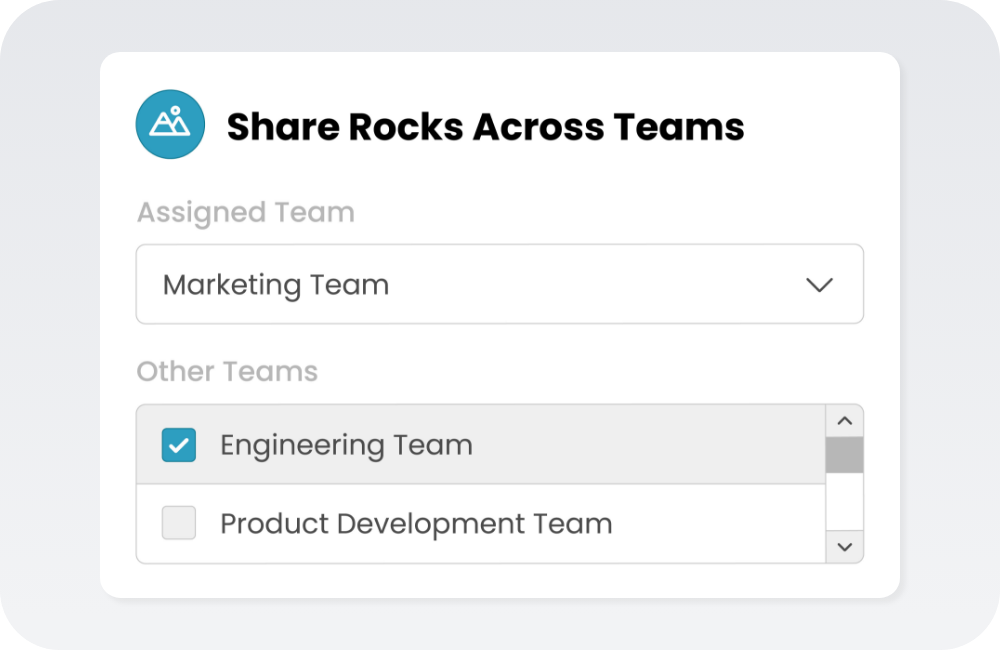Click the "Marketing Team" selected value text

pyautogui.click(x=275, y=285)
